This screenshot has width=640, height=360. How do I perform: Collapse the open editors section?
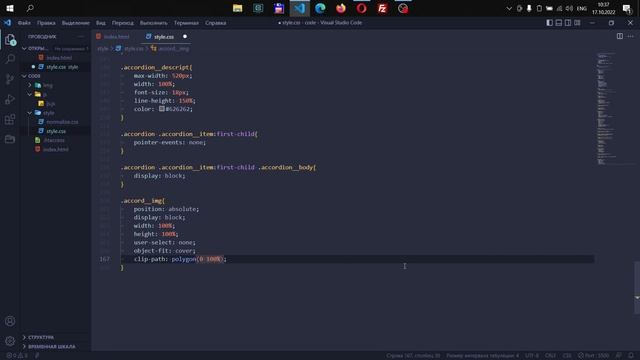coord(24,49)
